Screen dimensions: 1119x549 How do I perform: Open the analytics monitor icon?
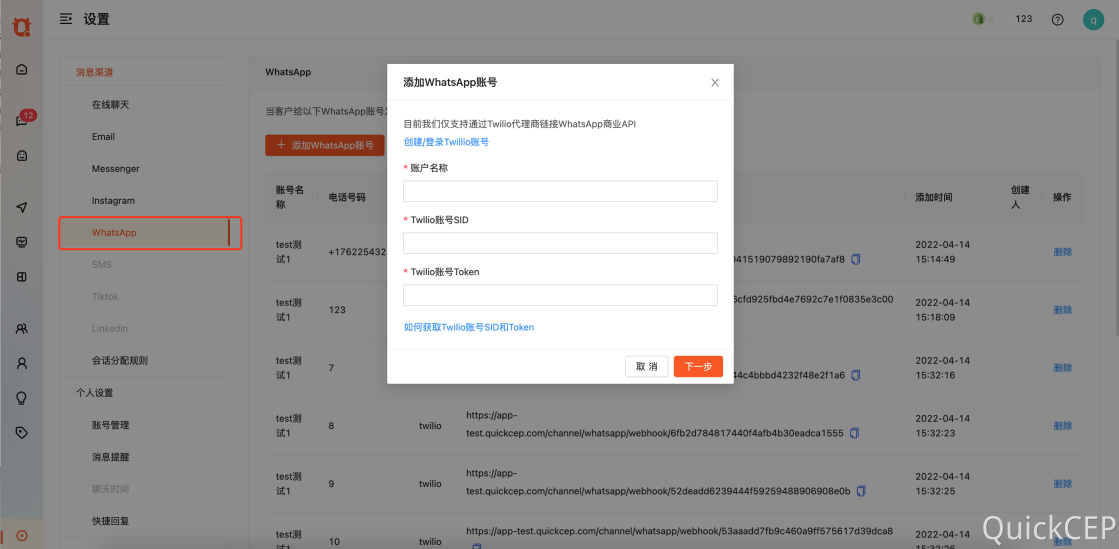pos(22,242)
